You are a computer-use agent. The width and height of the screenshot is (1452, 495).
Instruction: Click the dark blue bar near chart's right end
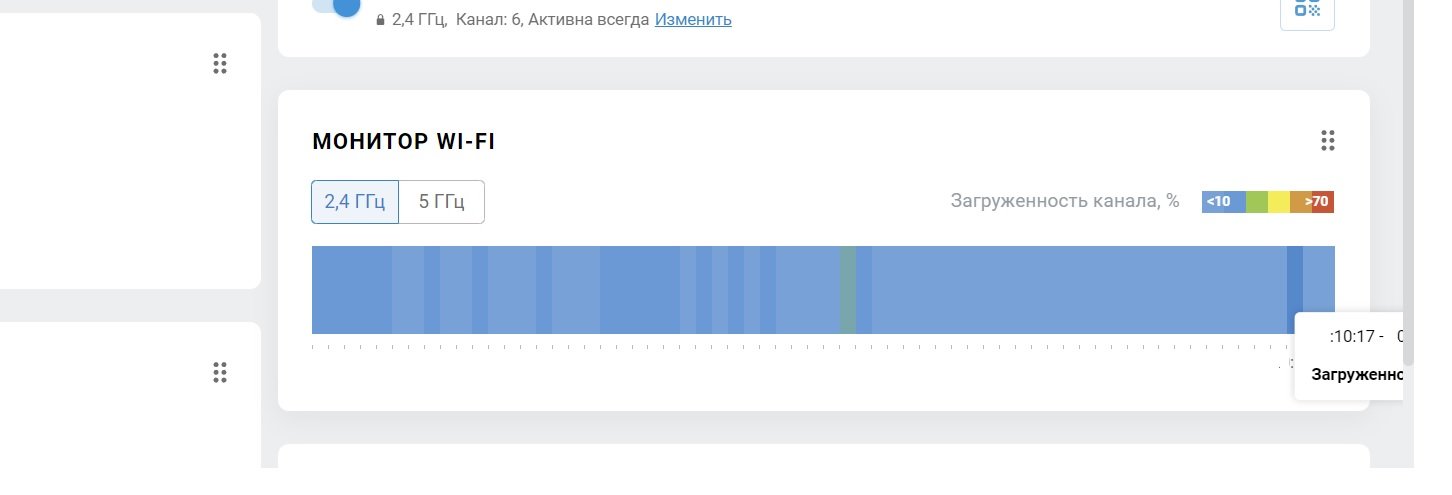tap(1294, 290)
